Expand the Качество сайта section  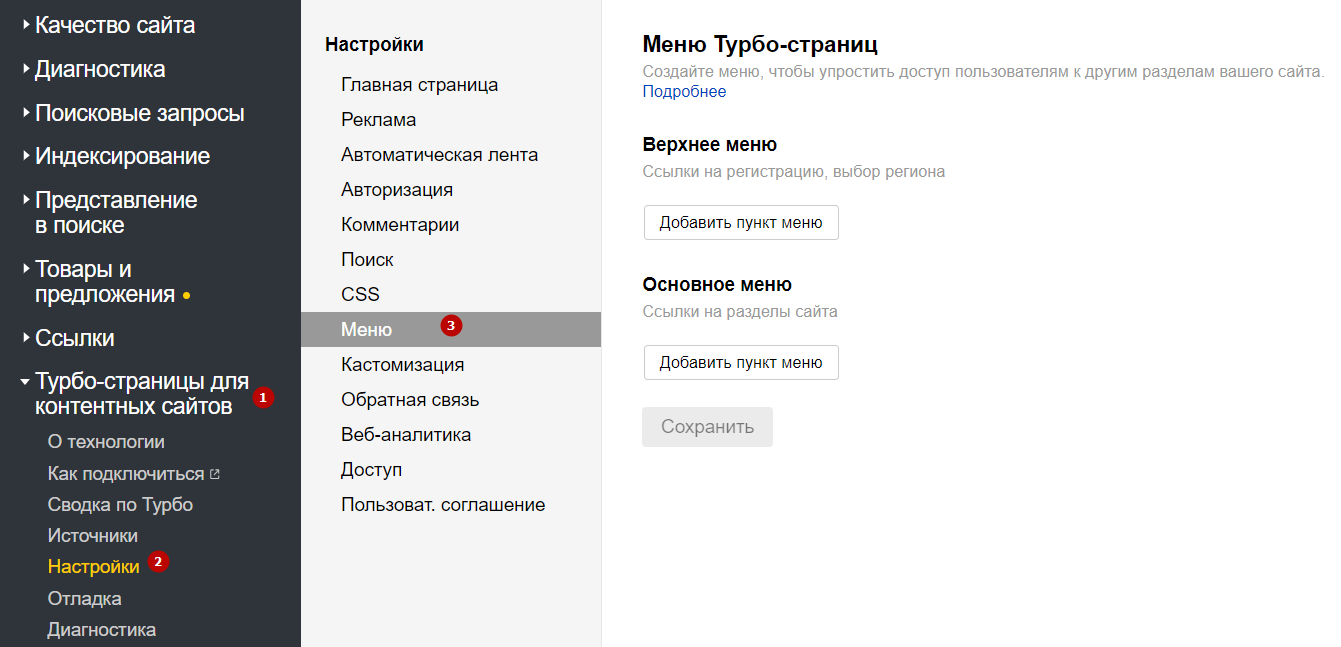pos(114,25)
